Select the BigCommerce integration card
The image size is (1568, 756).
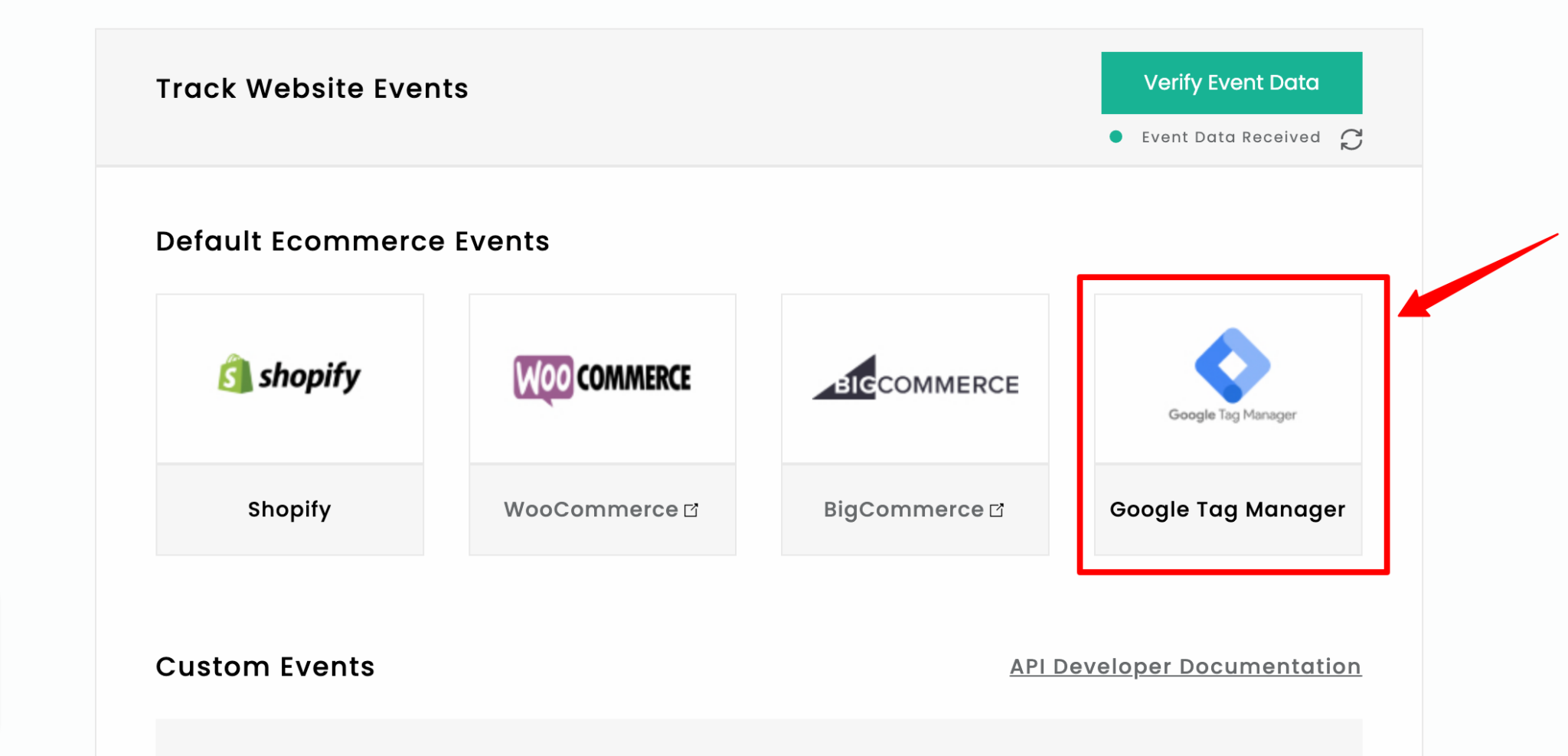pyautogui.click(x=914, y=423)
